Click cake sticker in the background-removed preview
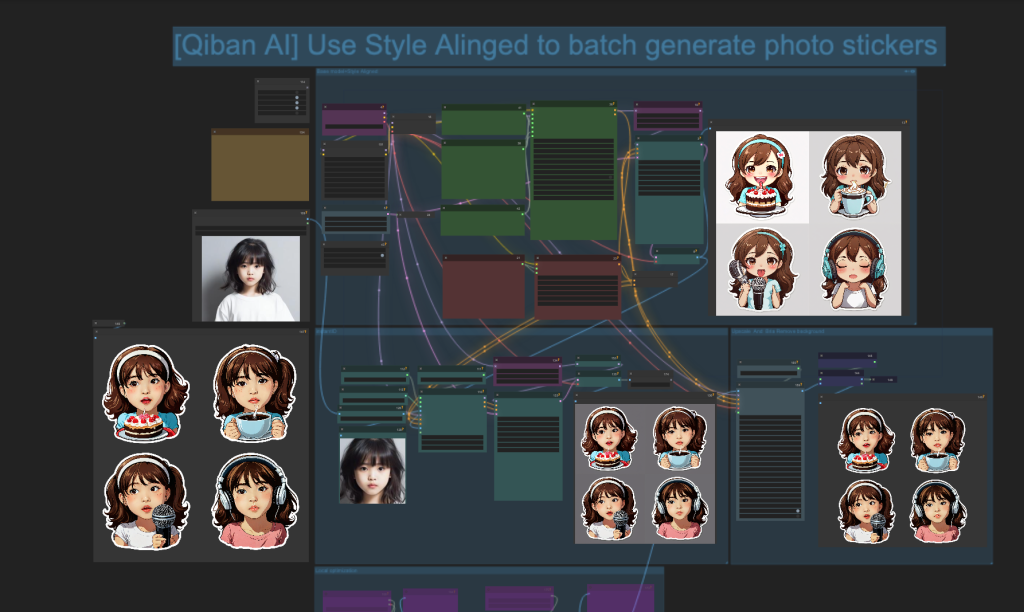 coord(866,440)
